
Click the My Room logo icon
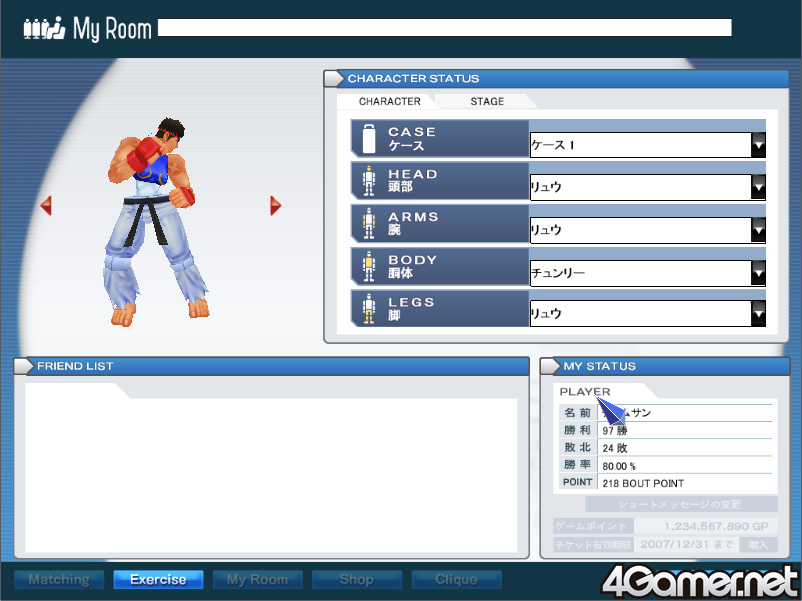tap(44, 28)
